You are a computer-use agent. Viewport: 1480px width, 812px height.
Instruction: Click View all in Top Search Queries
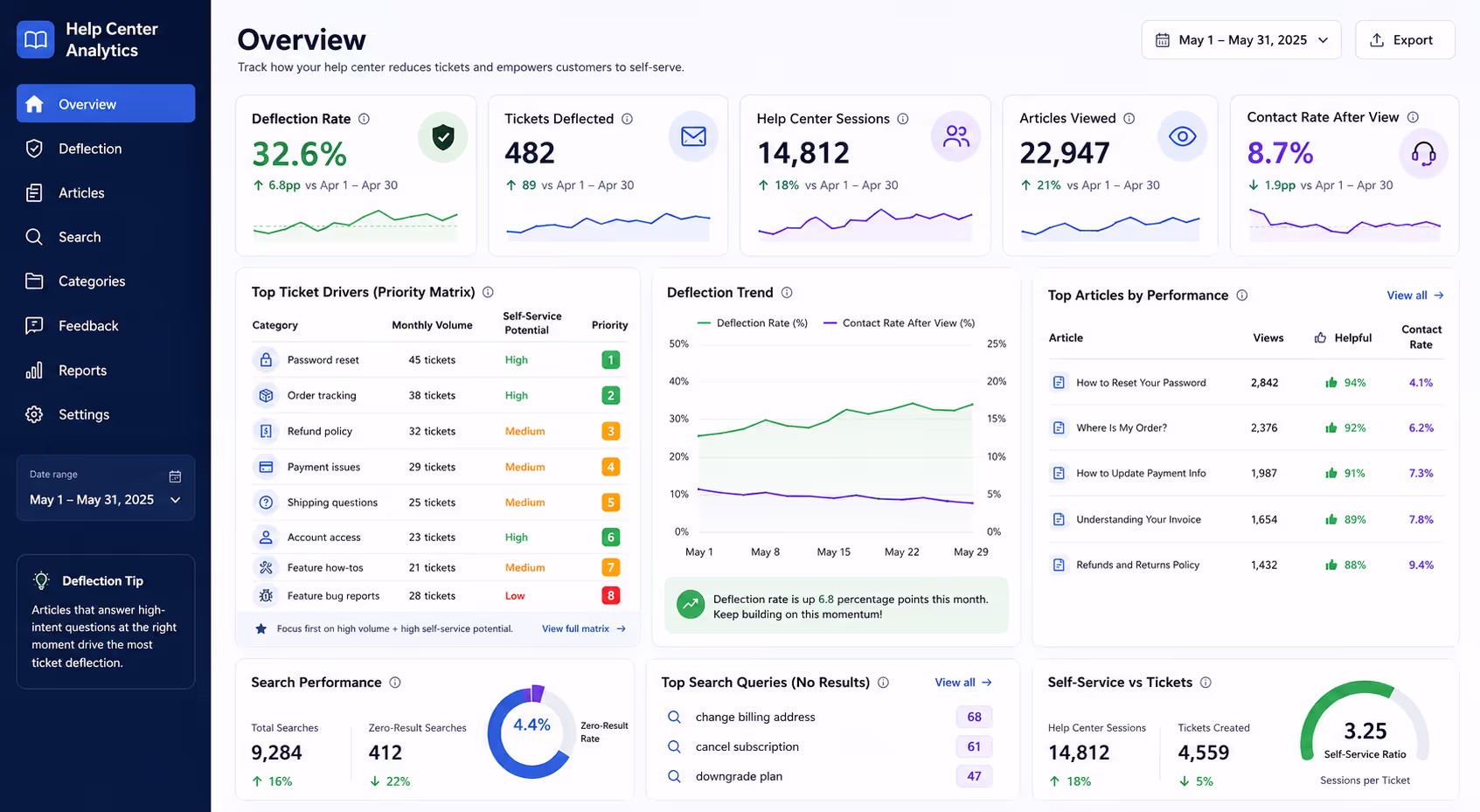tap(963, 683)
